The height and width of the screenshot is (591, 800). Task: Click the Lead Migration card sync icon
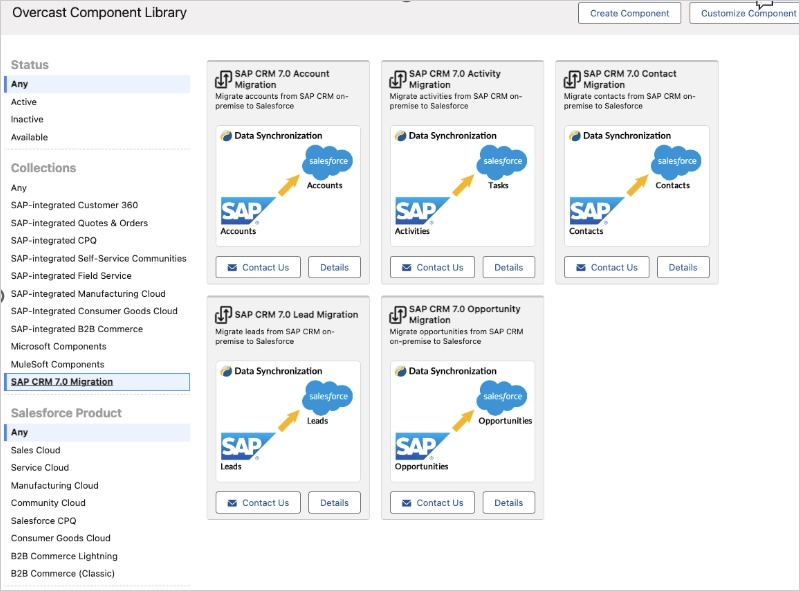[223, 314]
